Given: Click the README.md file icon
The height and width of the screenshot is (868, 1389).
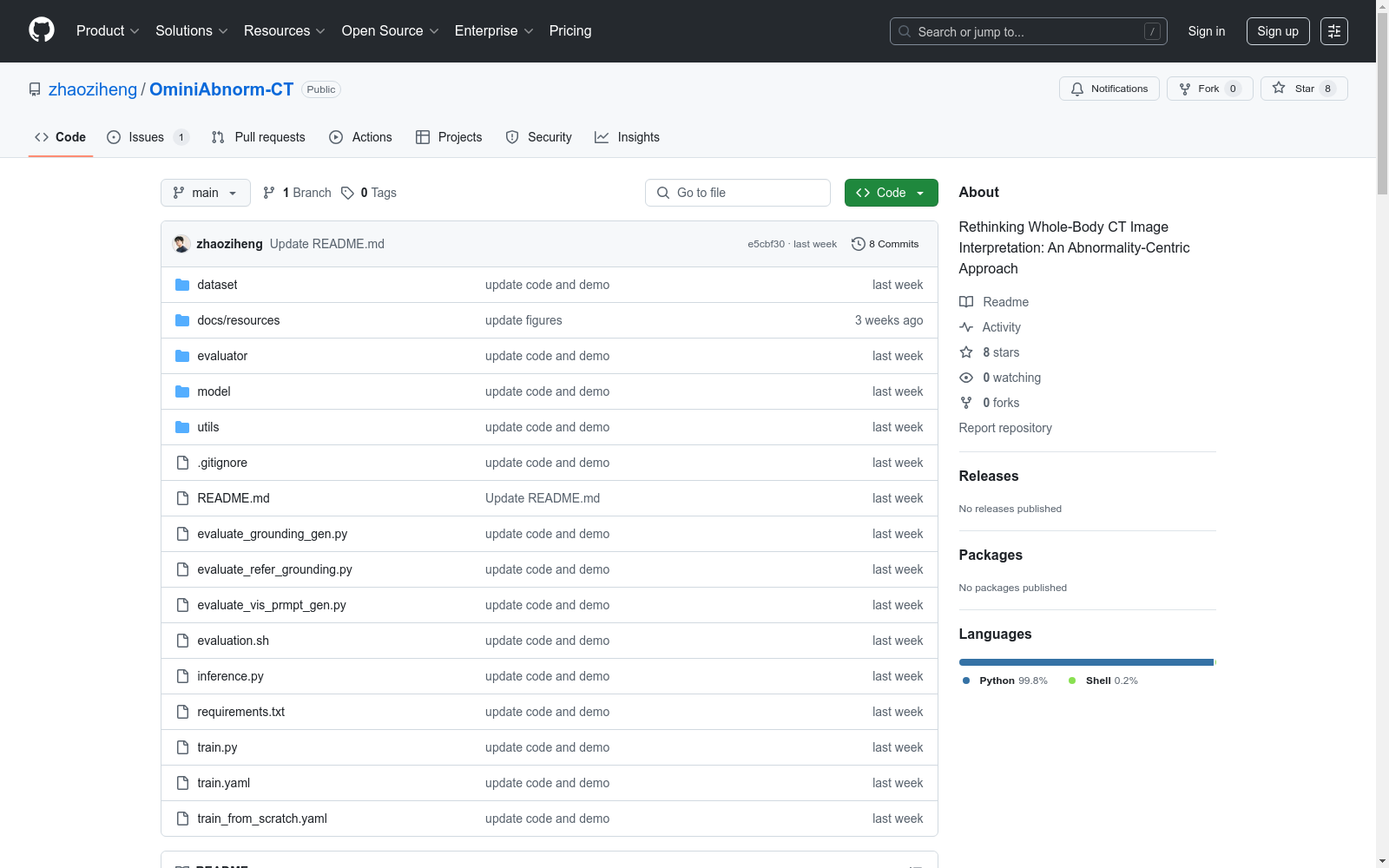Looking at the screenshot, I should pos(182,498).
